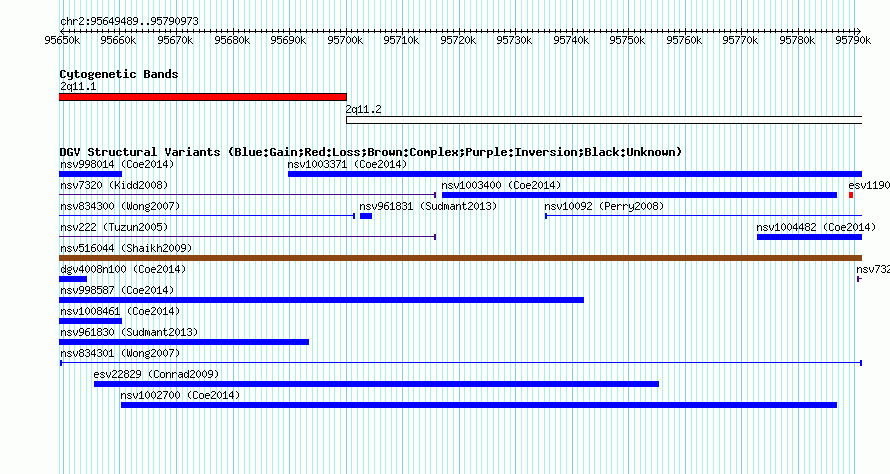Click the 95720k ruler tick label
Viewport: 890px width, 474px height.
coord(458,40)
